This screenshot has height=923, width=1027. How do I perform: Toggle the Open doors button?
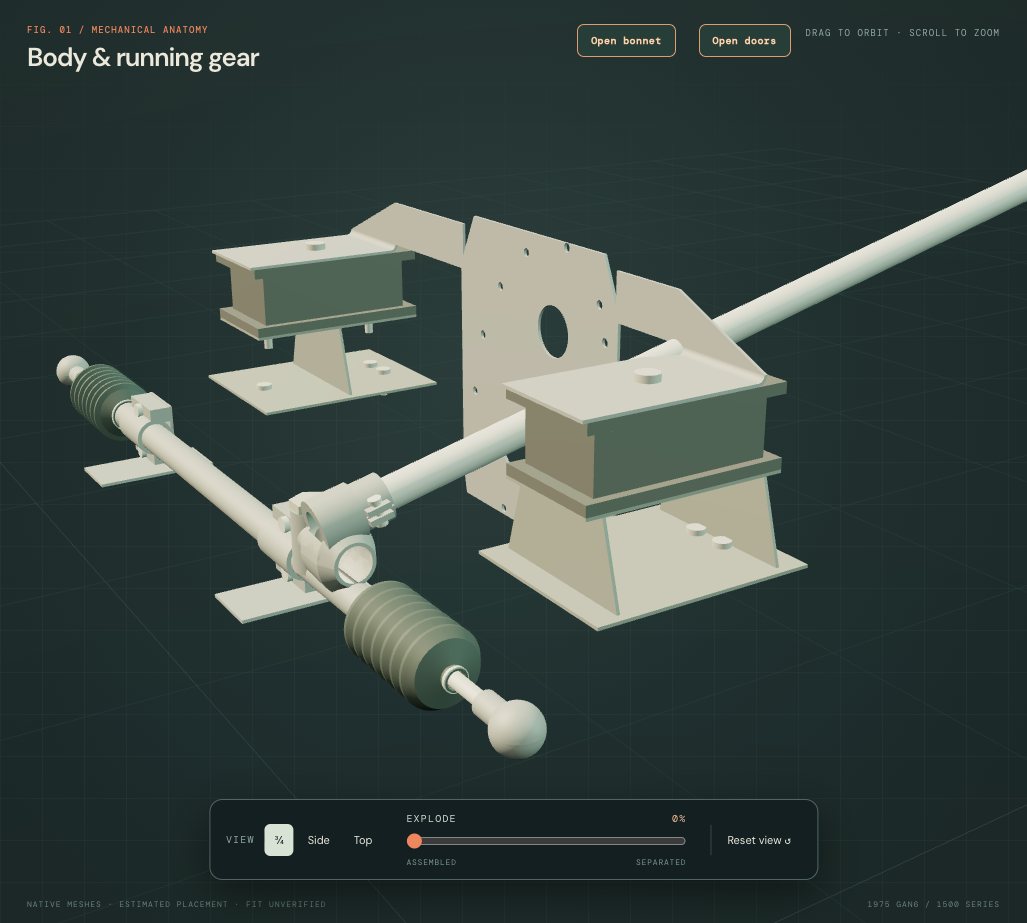point(745,41)
